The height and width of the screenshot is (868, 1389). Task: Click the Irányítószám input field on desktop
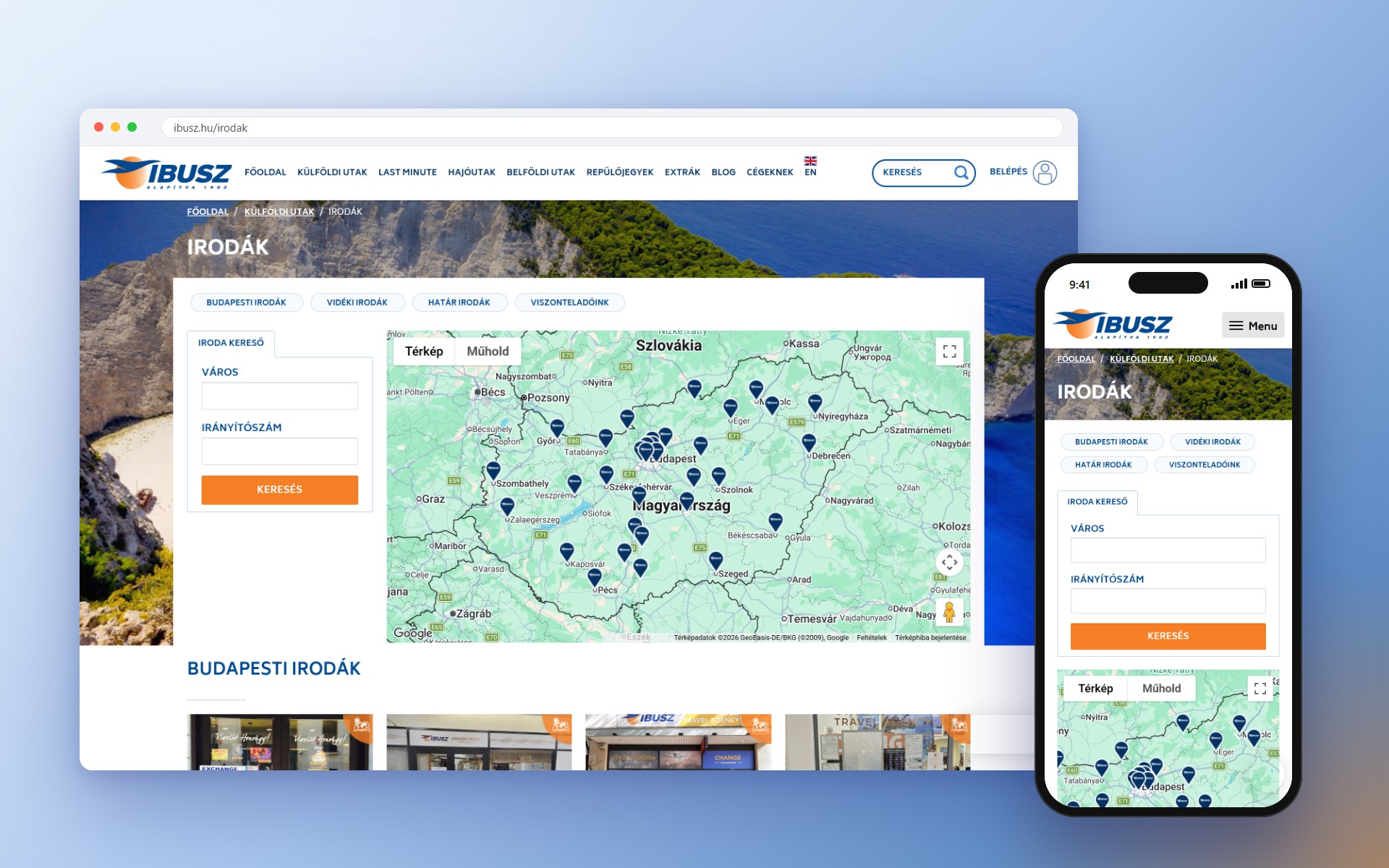coord(279,451)
